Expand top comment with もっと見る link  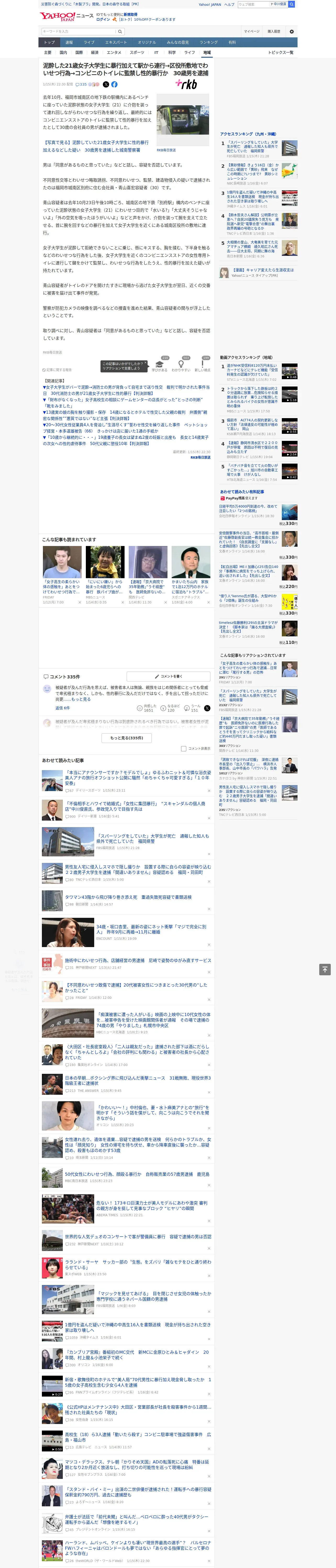click(81, 699)
